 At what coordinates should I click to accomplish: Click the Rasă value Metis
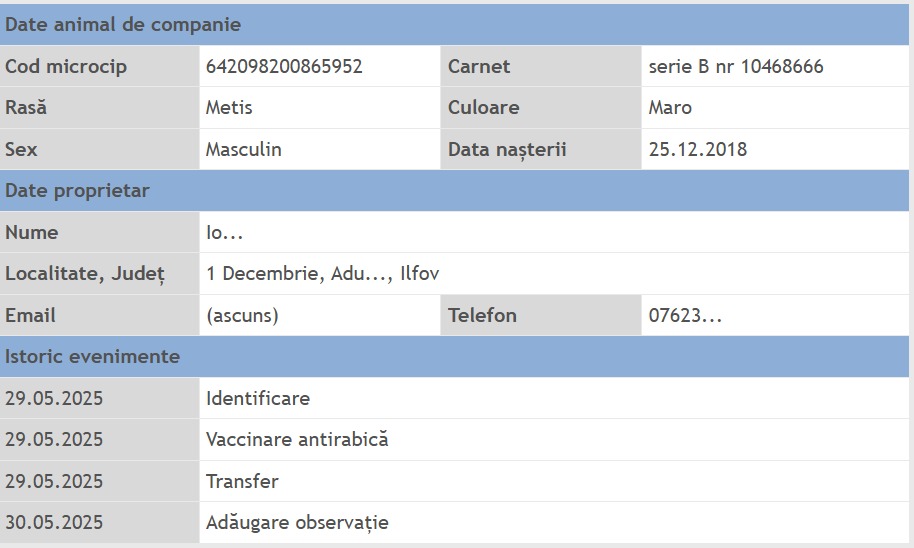(229, 108)
